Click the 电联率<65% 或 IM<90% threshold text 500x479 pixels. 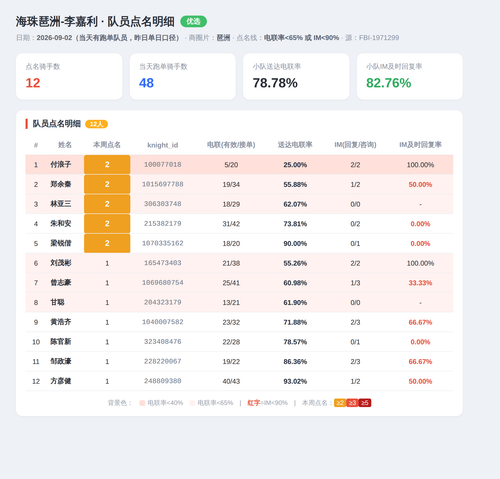click(x=301, y=38)
